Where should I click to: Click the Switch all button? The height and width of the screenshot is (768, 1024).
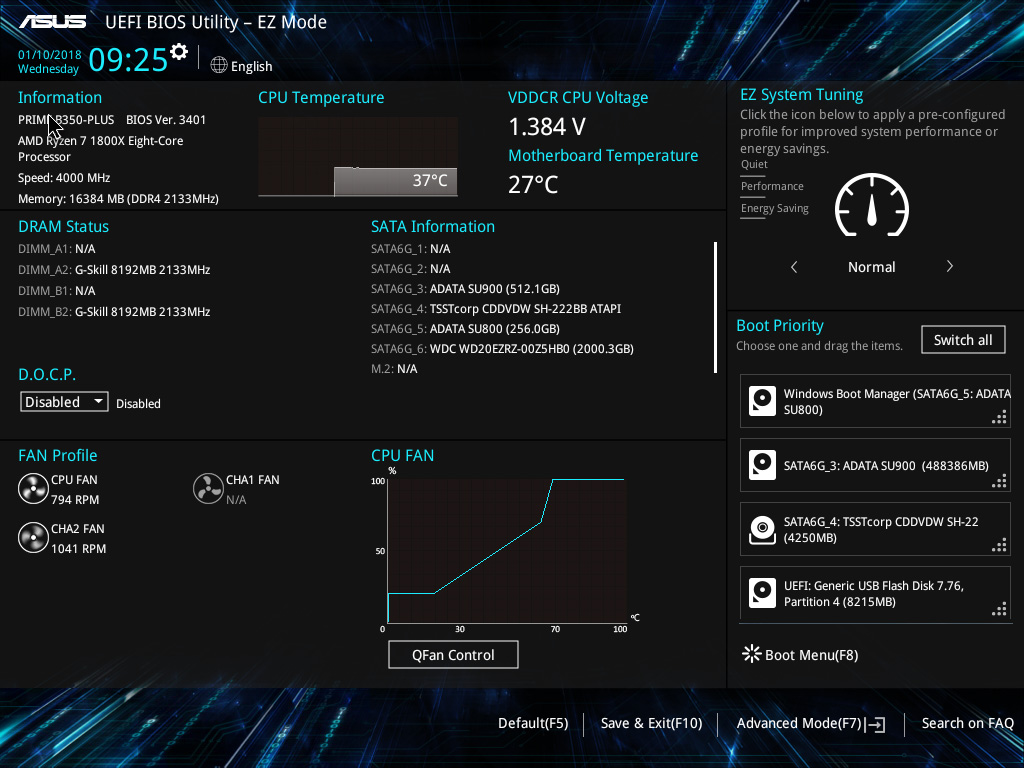[963, 340]
